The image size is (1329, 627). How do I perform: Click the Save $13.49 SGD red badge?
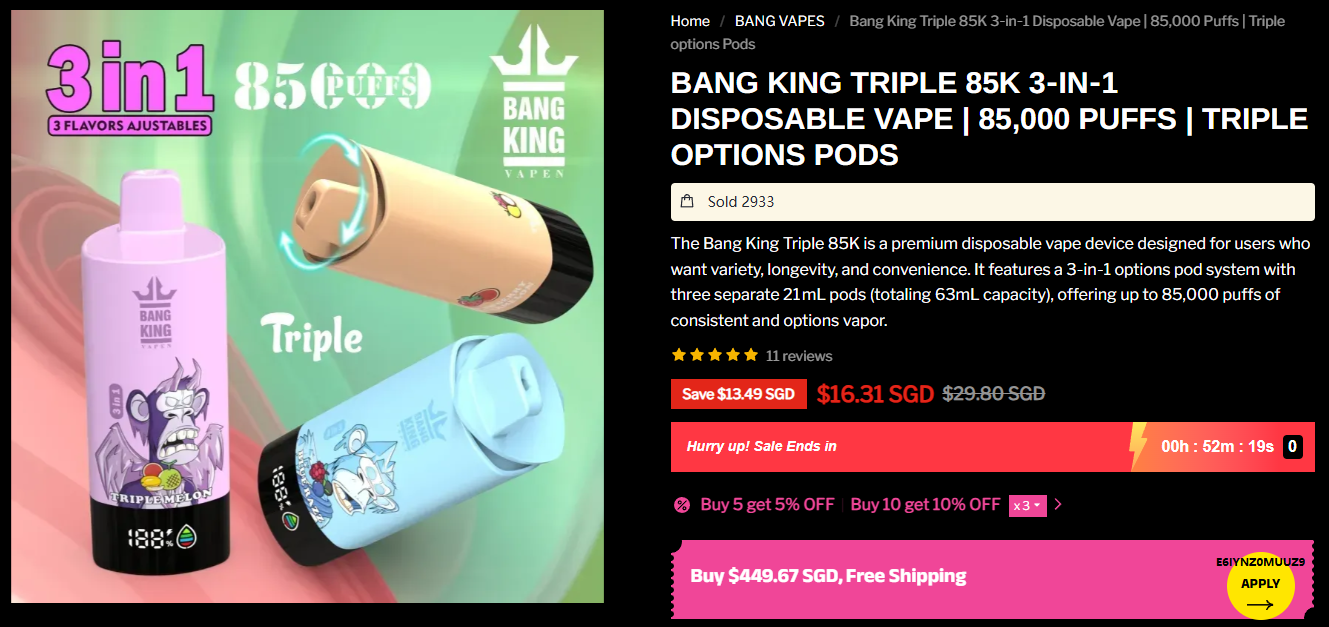(738, 394)
